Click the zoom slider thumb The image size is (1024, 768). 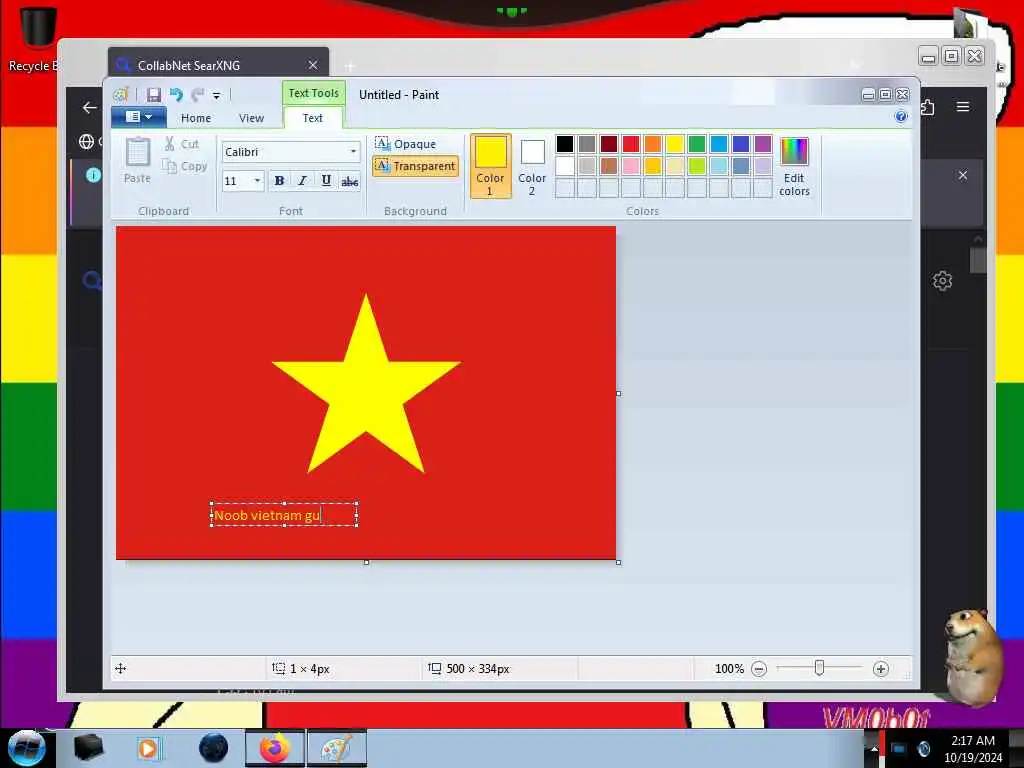tap(819, 668)
